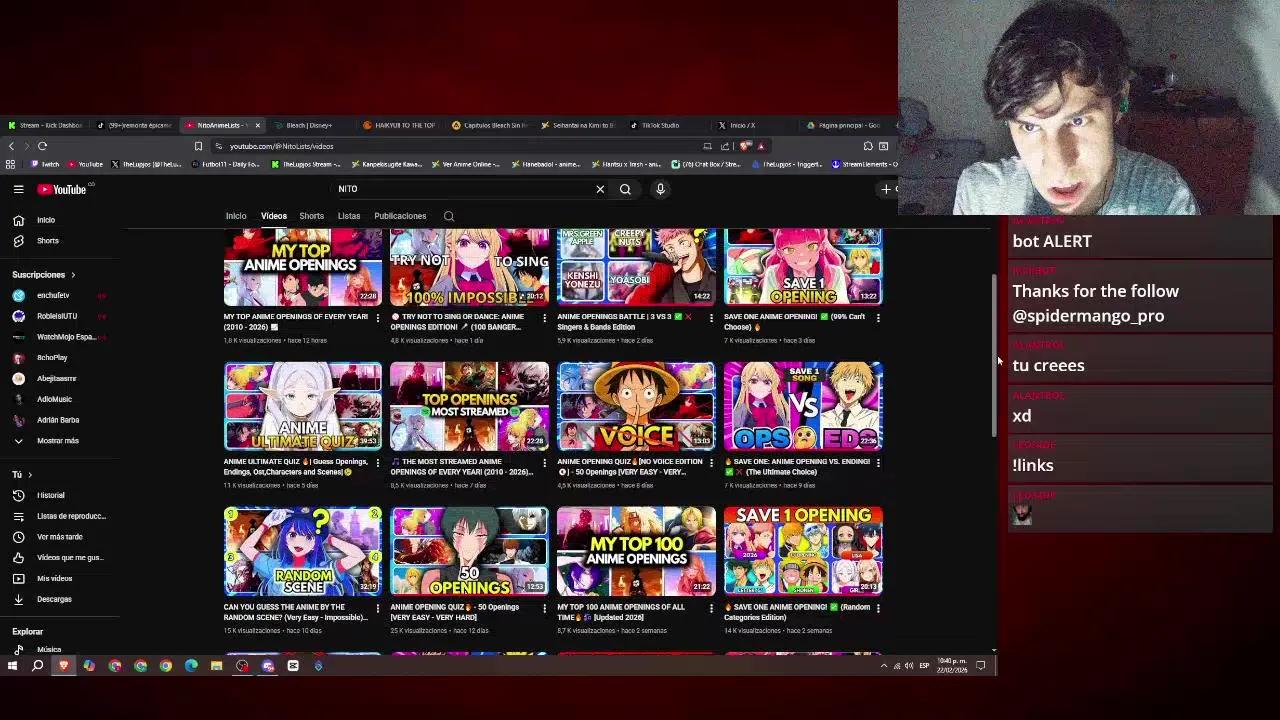Viewport: 1280px width, 720px height.
Task: Go back with the browser back arrow
Action: [x=11, y=146]
